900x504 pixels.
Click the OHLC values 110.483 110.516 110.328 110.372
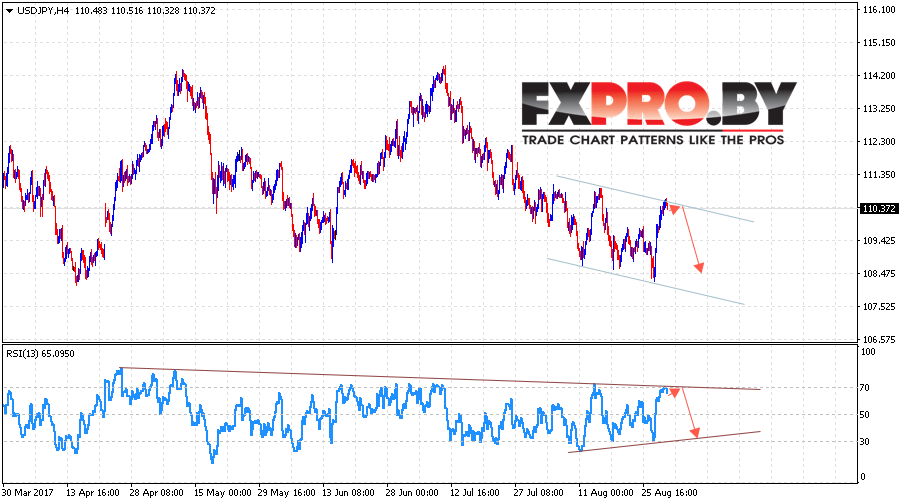[145, 10]
